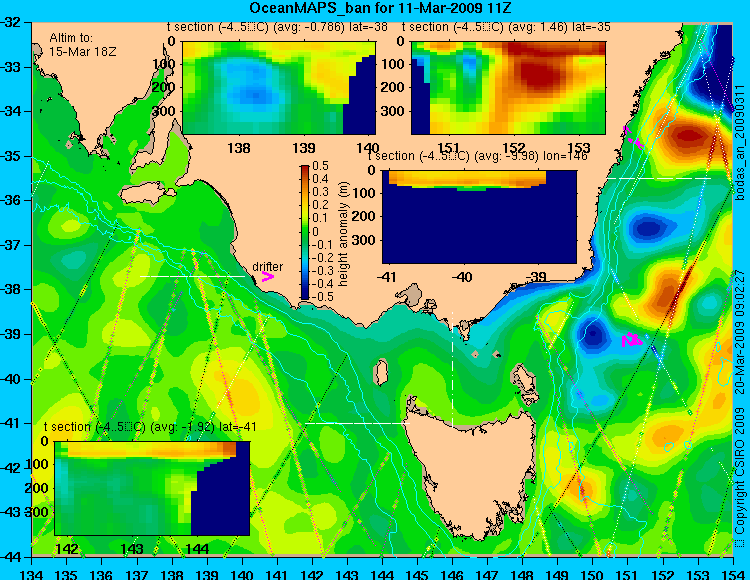Image resolution: width=750 pixels, height=580 pixels.
Task: Click '152' tick on the lat=-35 inset axis
Action: tap(514, 148)
